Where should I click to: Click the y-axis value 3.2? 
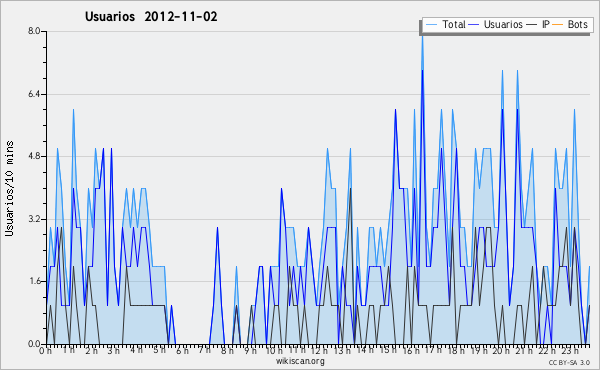[34, 219]
